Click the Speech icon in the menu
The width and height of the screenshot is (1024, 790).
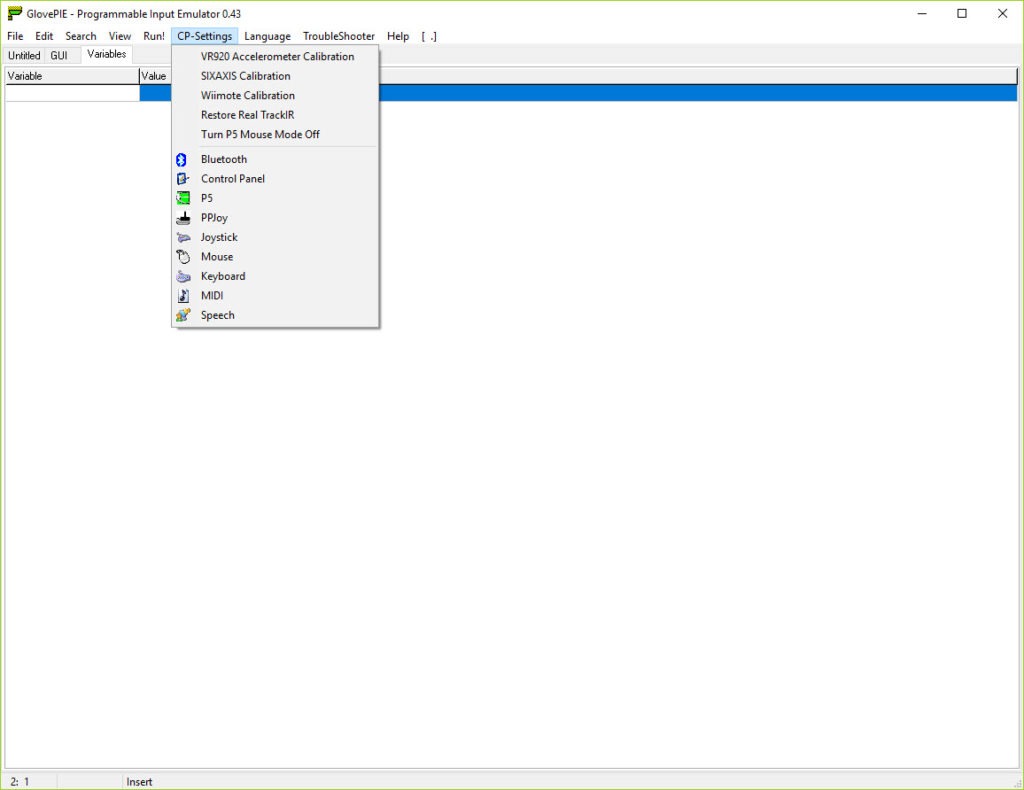(x=183, y=315)
